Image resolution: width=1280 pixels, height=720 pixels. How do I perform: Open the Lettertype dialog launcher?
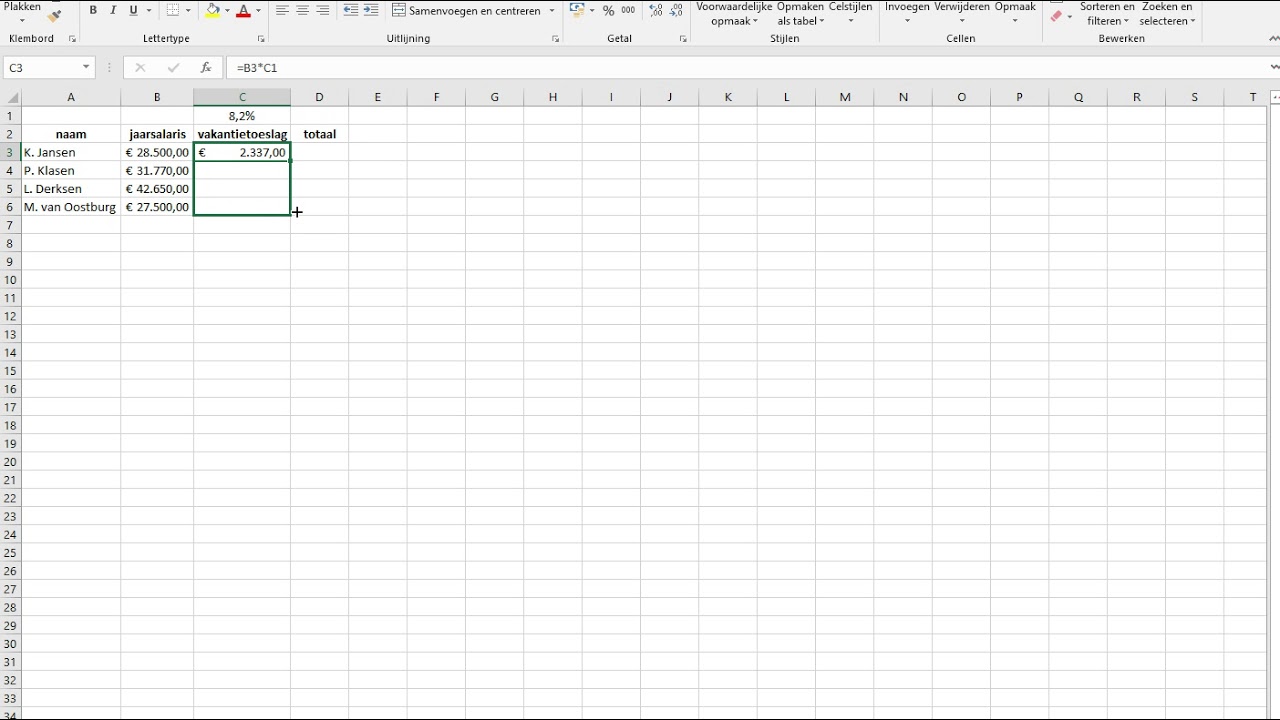click(x=261, y=39)
